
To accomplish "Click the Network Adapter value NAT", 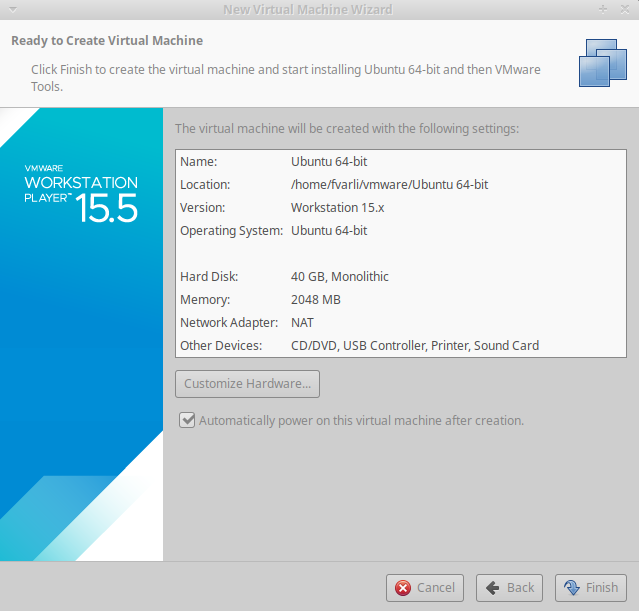I will pyautogui.click(x=302, y=322).
